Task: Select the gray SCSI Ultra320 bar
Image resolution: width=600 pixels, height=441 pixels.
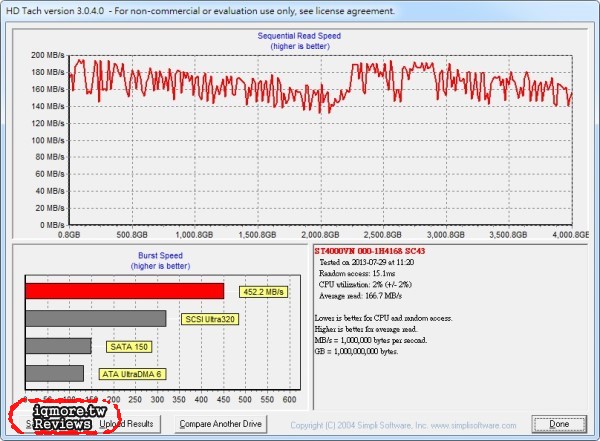Action: [x=96, y=318]
